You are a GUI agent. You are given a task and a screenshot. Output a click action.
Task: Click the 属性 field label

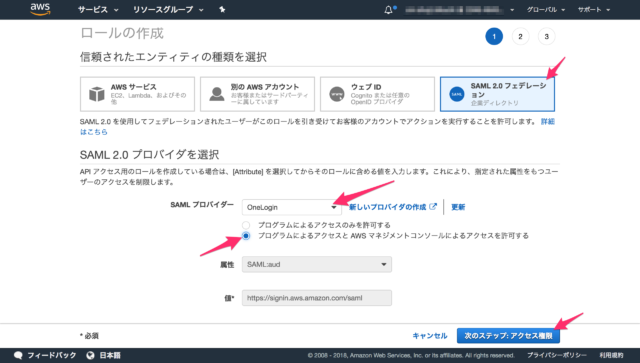(227, 265)
